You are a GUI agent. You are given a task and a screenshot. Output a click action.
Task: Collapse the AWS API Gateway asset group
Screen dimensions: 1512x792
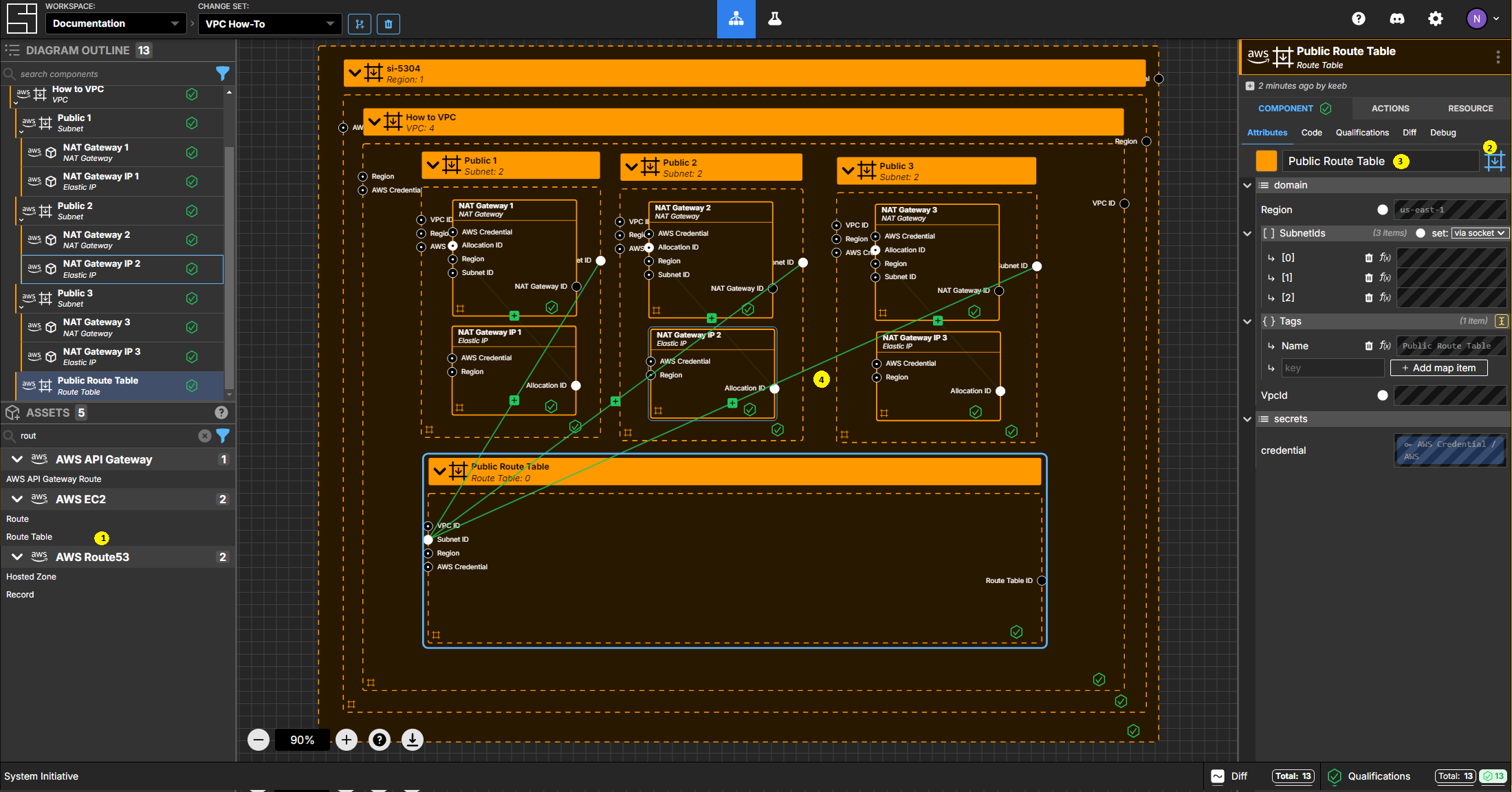17,459
